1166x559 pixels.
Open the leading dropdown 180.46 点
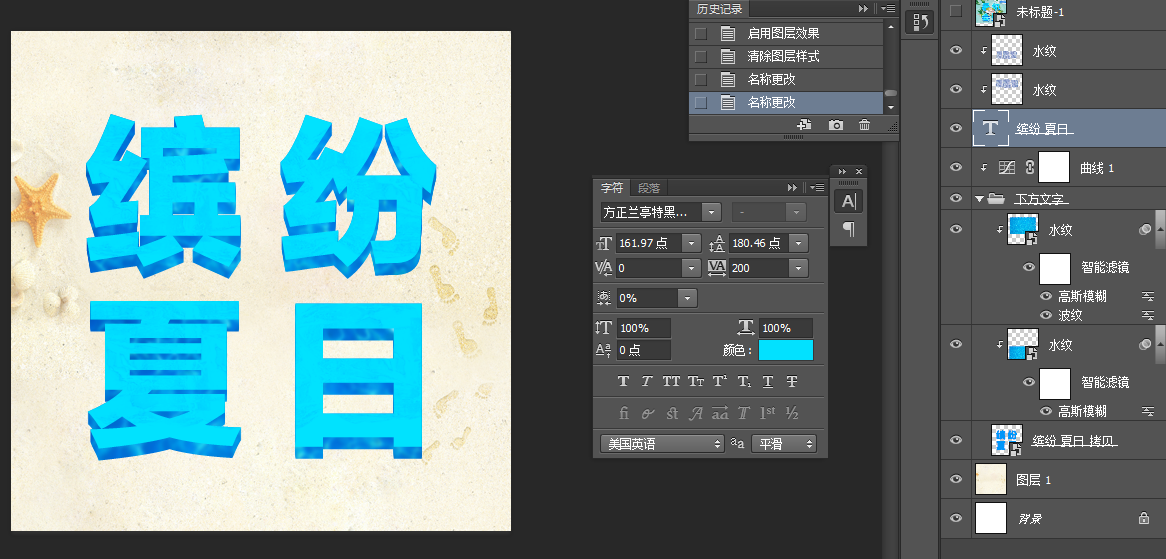799,243
